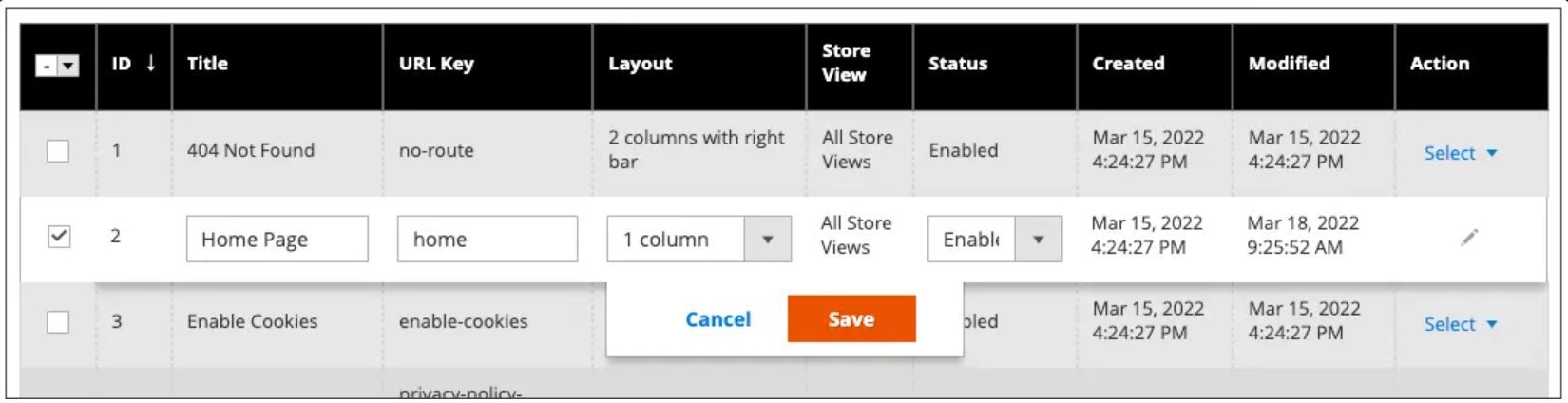Viewport: 1568px width, 403px height.
Task: Click the pencil edit icon in row 2
Action: point(1469,238)
